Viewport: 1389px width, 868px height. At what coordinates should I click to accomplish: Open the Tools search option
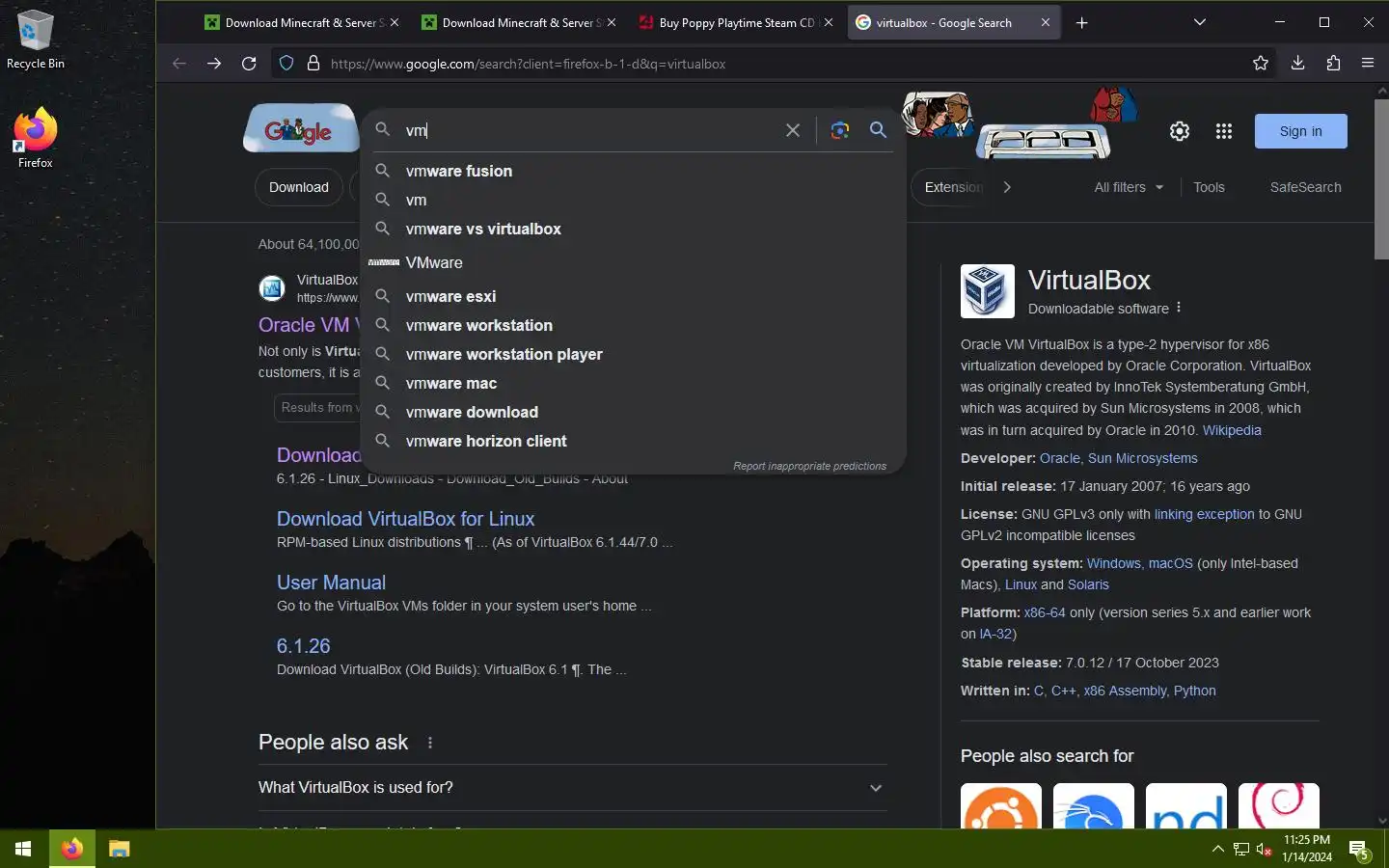[1209, 187]
